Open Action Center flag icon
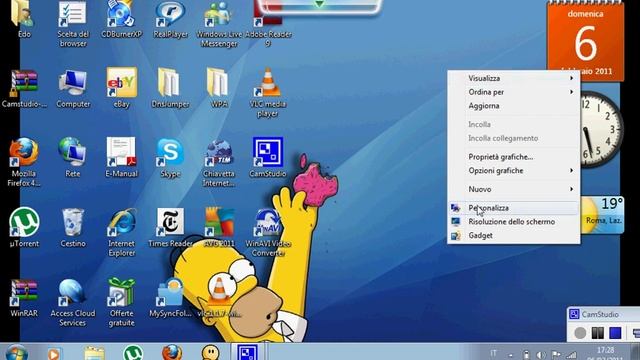 [x=556, y=355]
